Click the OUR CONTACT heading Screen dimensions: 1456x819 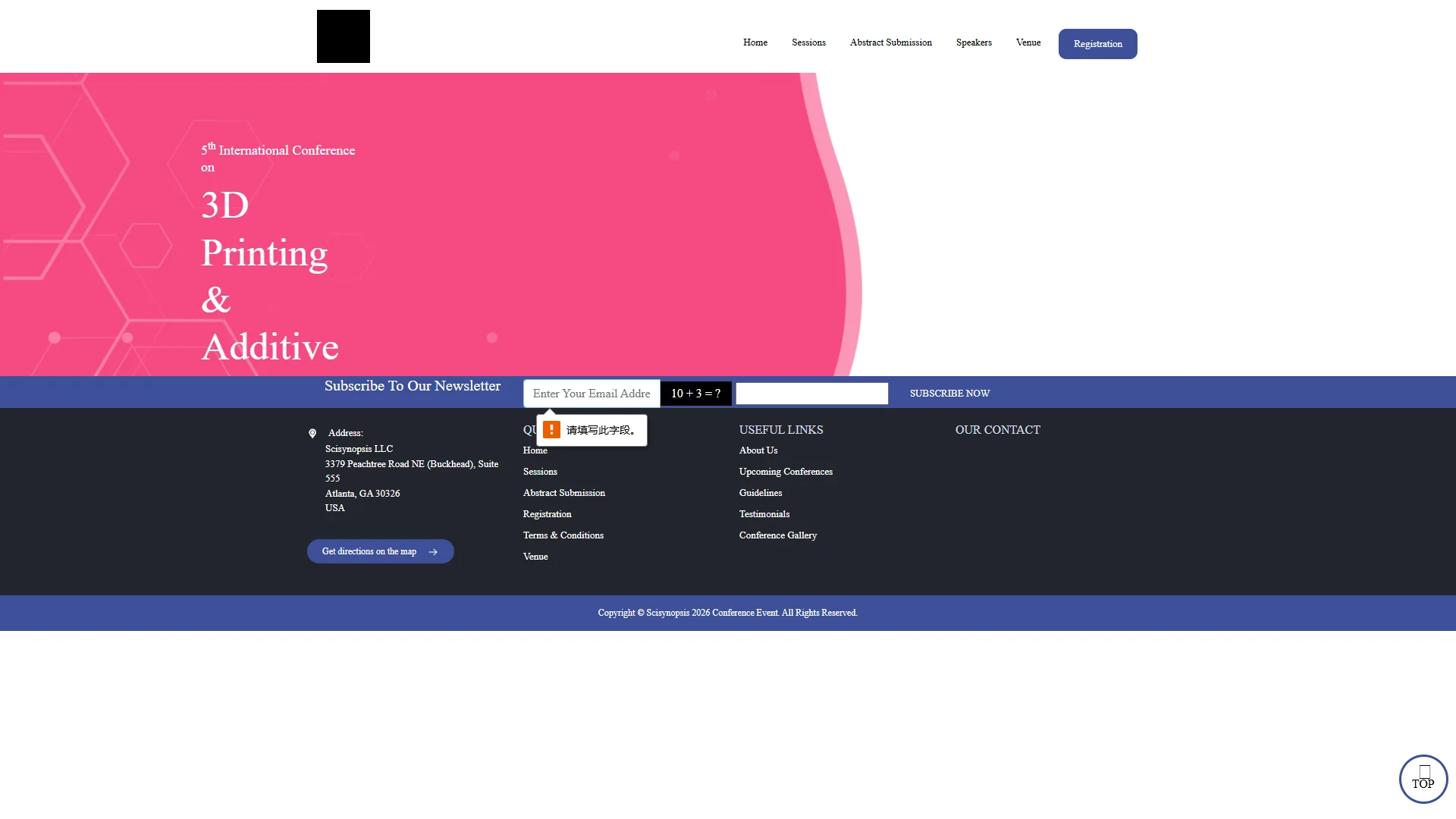click(998, 430)
